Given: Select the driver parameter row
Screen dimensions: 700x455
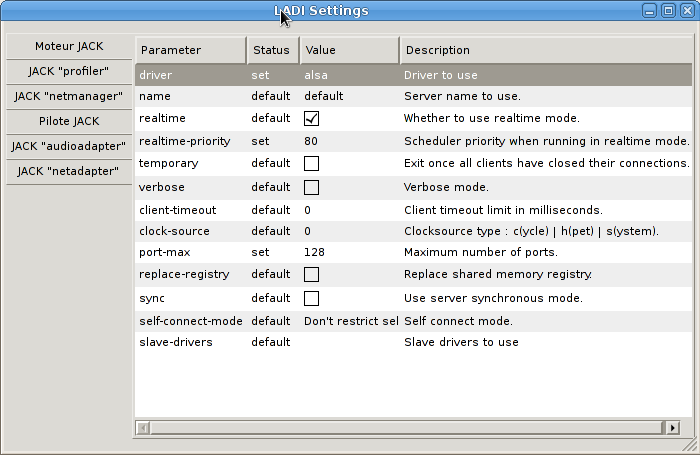Looking at the screenshot, I should (x=413, y=75).
